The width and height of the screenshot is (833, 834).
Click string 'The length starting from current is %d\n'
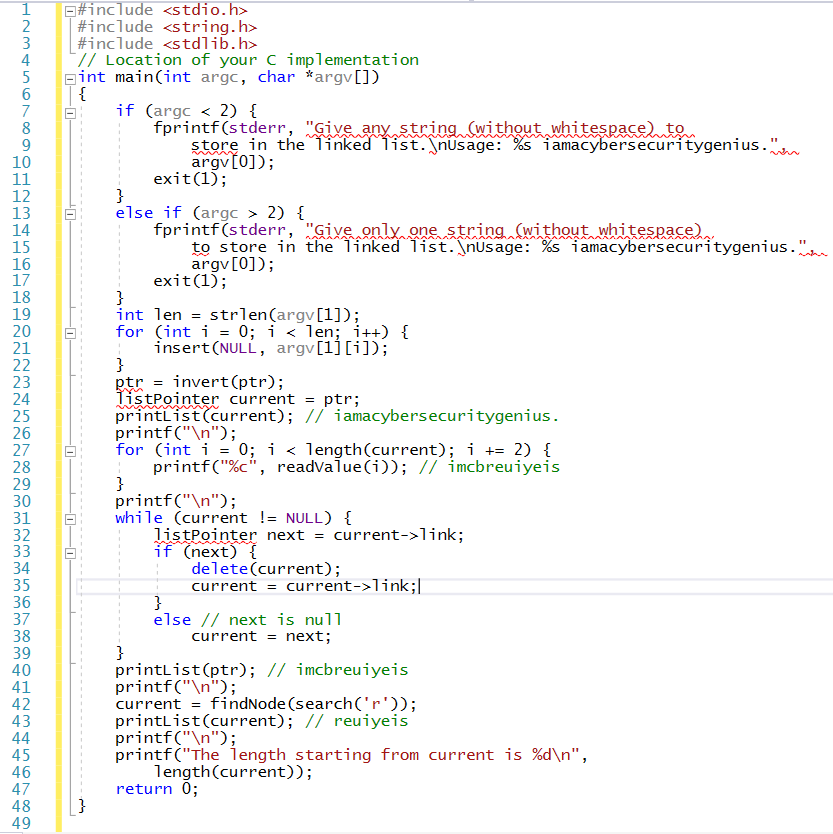click(x=381, y=755)
